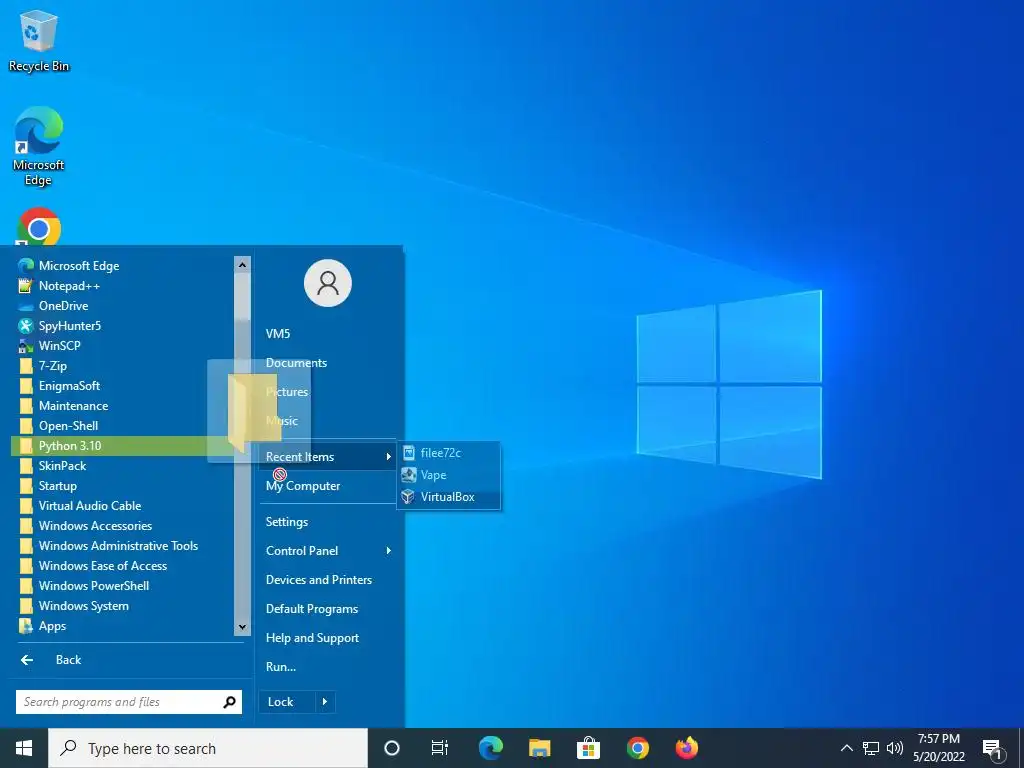Open Firefox from the taskbar
The height and width of the screenshot is (768, 1024).
687,748
